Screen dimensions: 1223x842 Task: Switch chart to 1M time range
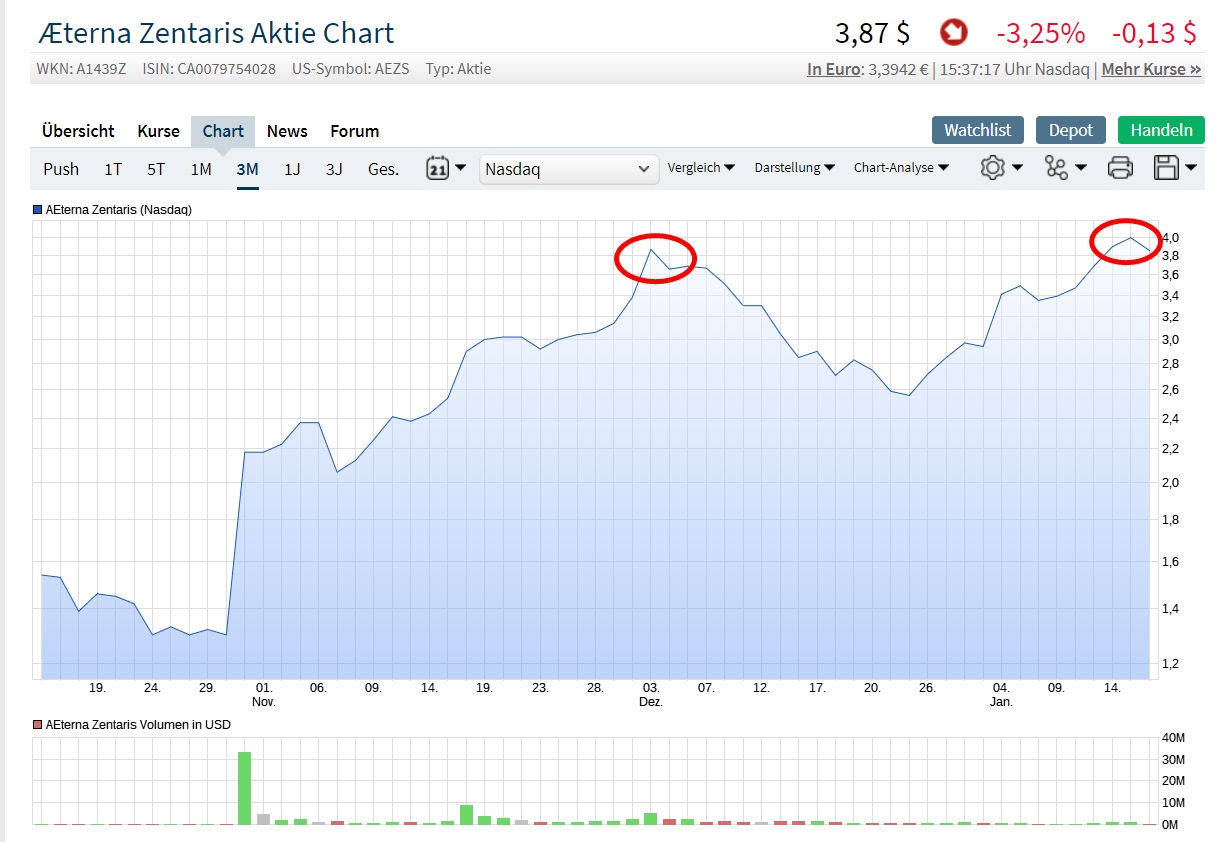click(201, 169)
